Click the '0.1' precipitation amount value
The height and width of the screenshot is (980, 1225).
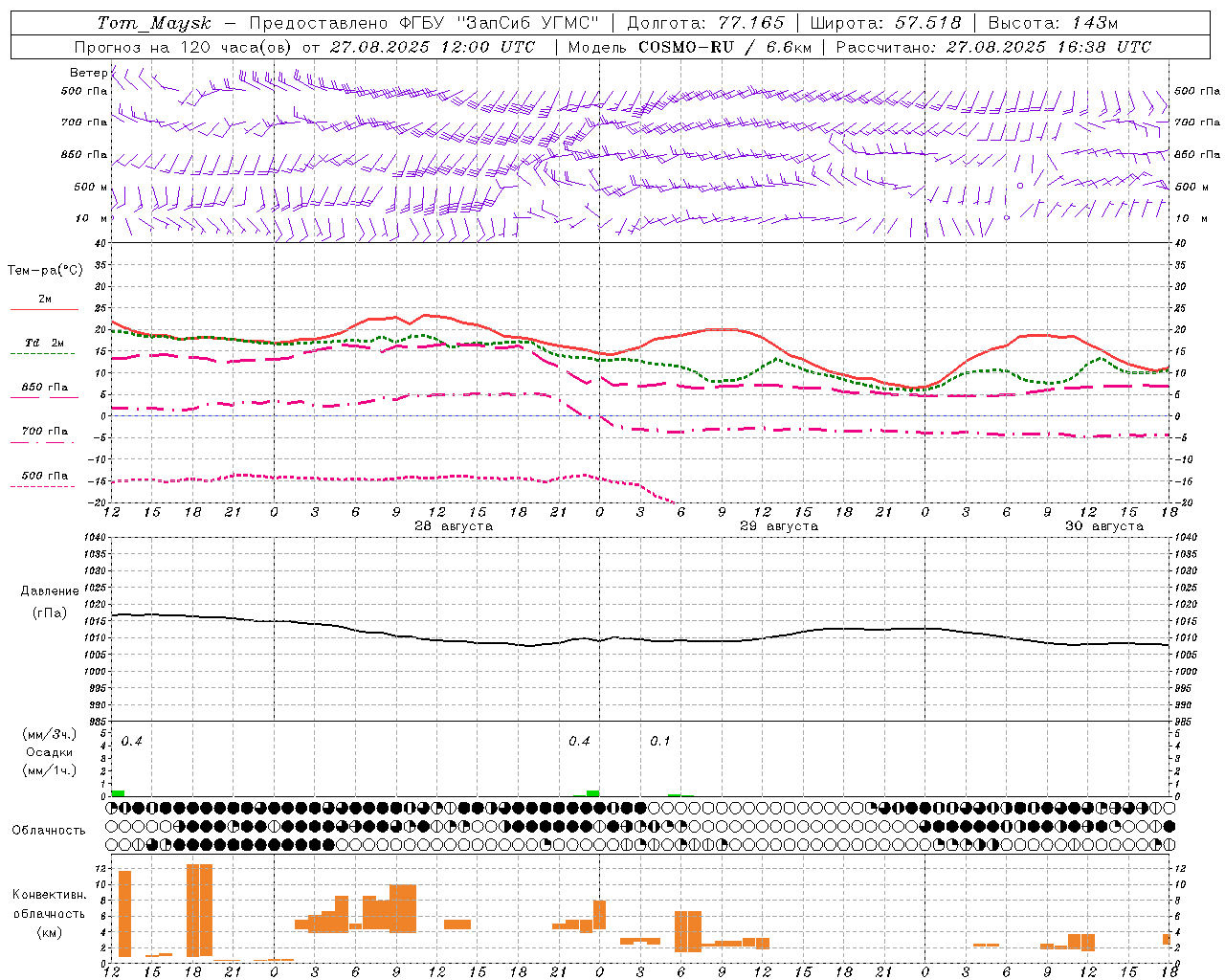pyautogui.click(x=660, y=742)
